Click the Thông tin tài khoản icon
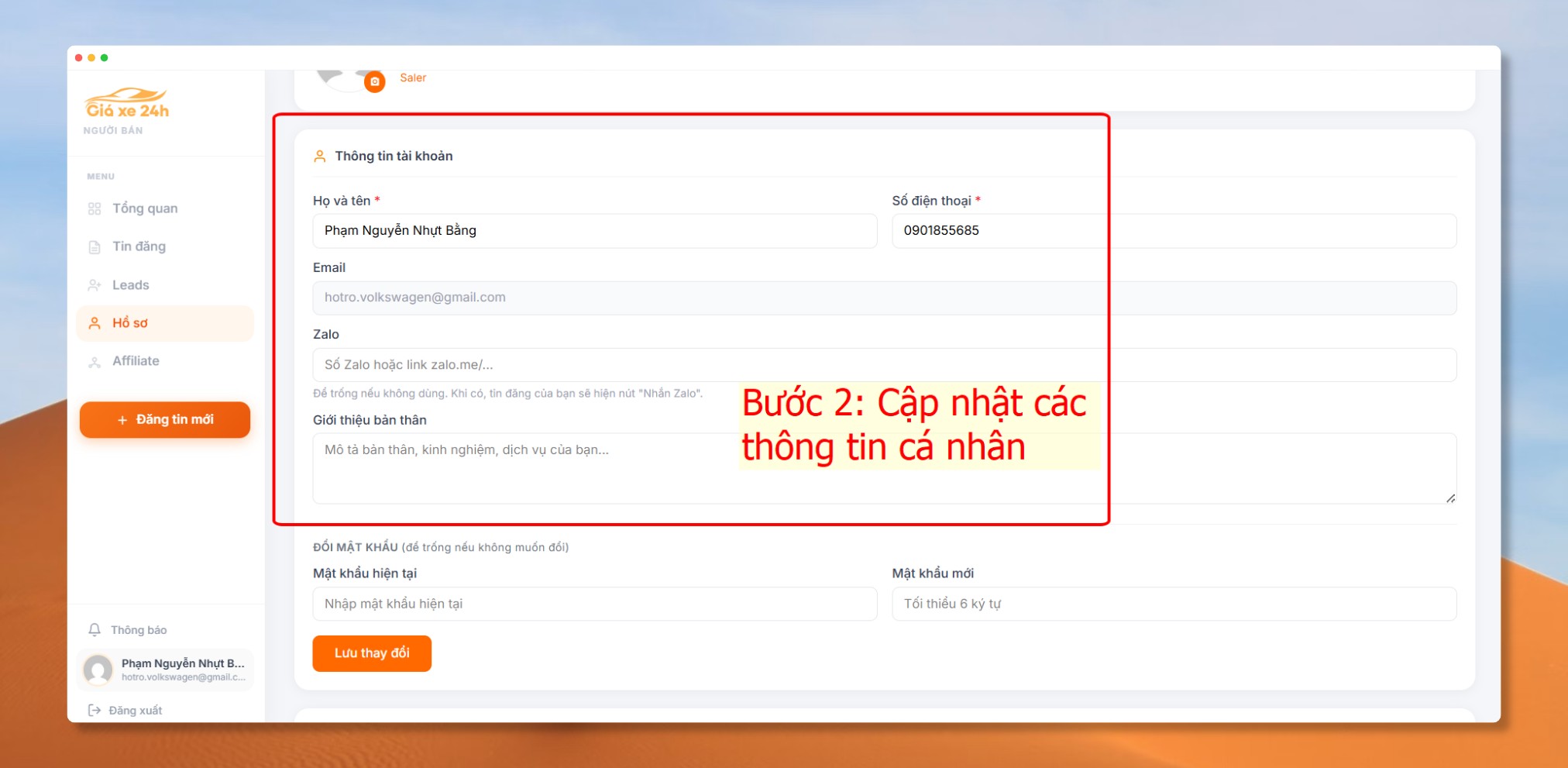The height and width of the screenshot is (768, 1568). tap(319, 157)
